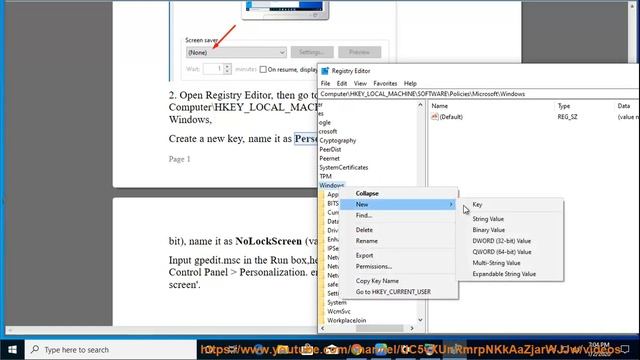Select the WcmSvc key in the tree
The width and height of the screenshot is (640, 360).
click(339, 311)
